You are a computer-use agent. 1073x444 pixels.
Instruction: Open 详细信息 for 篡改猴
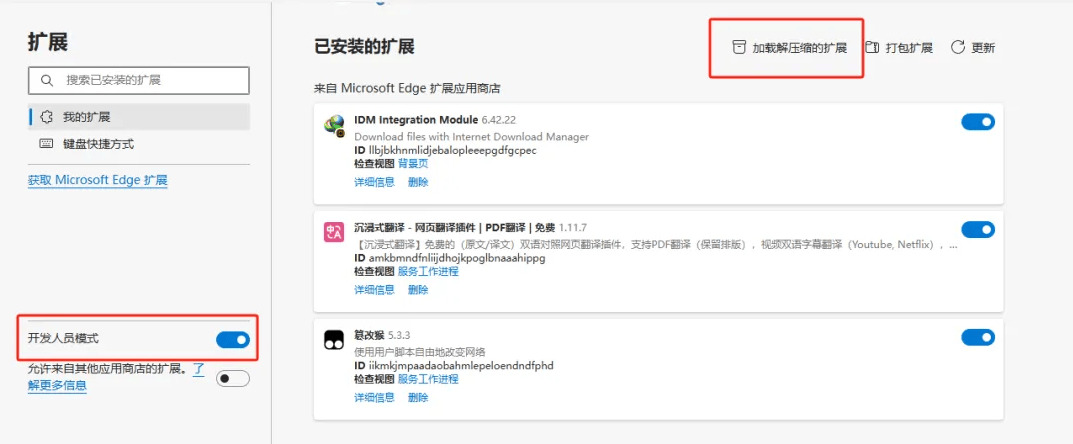pos(374,397)
